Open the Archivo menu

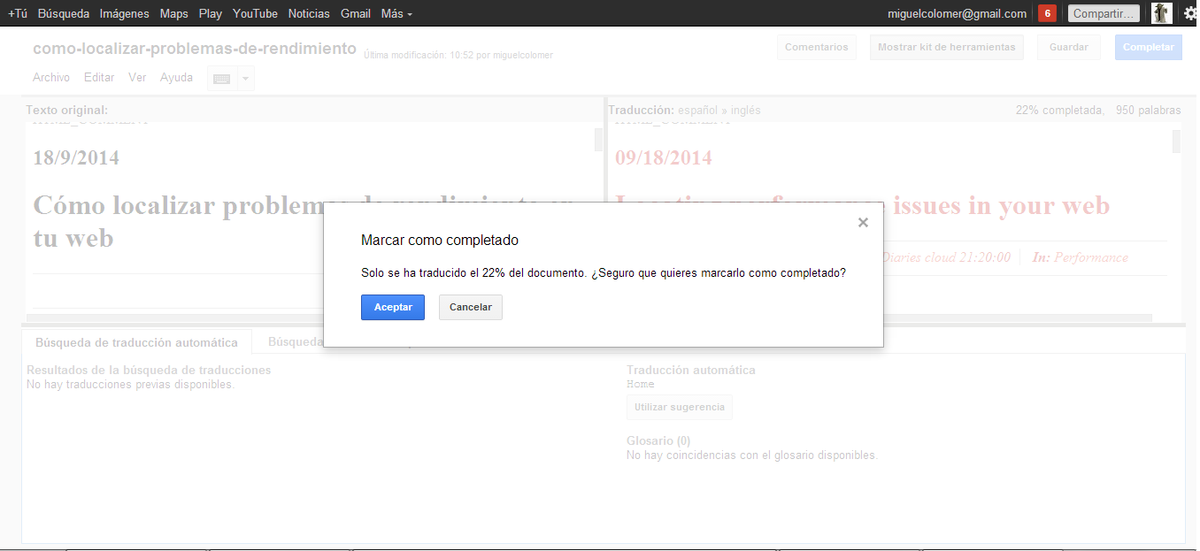tap(51, 78)
